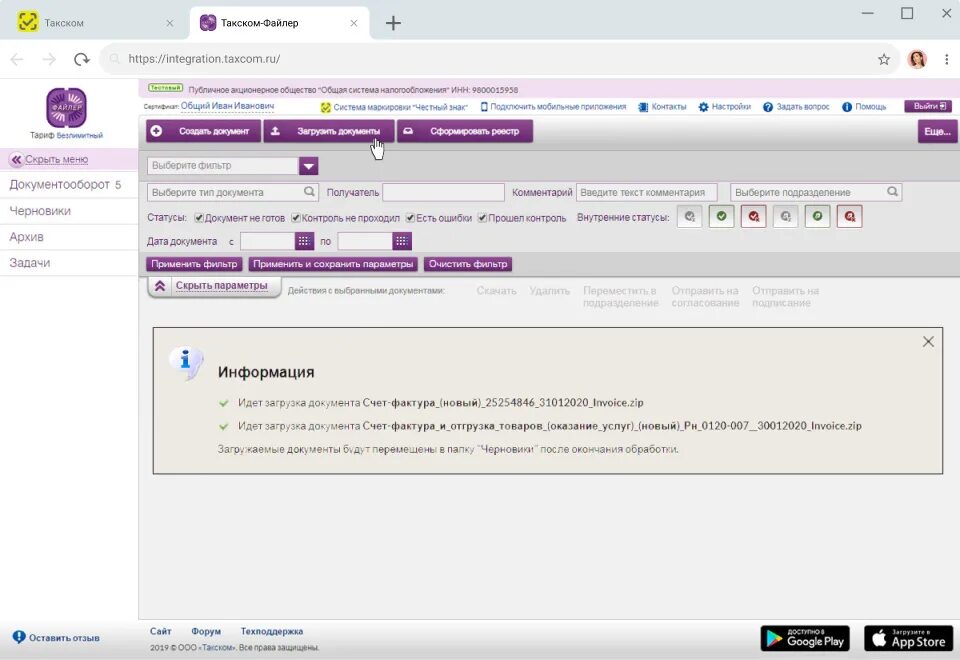Open calendar for end date 'по'
The image size is (960, 660).
click(x=402, y=241)
